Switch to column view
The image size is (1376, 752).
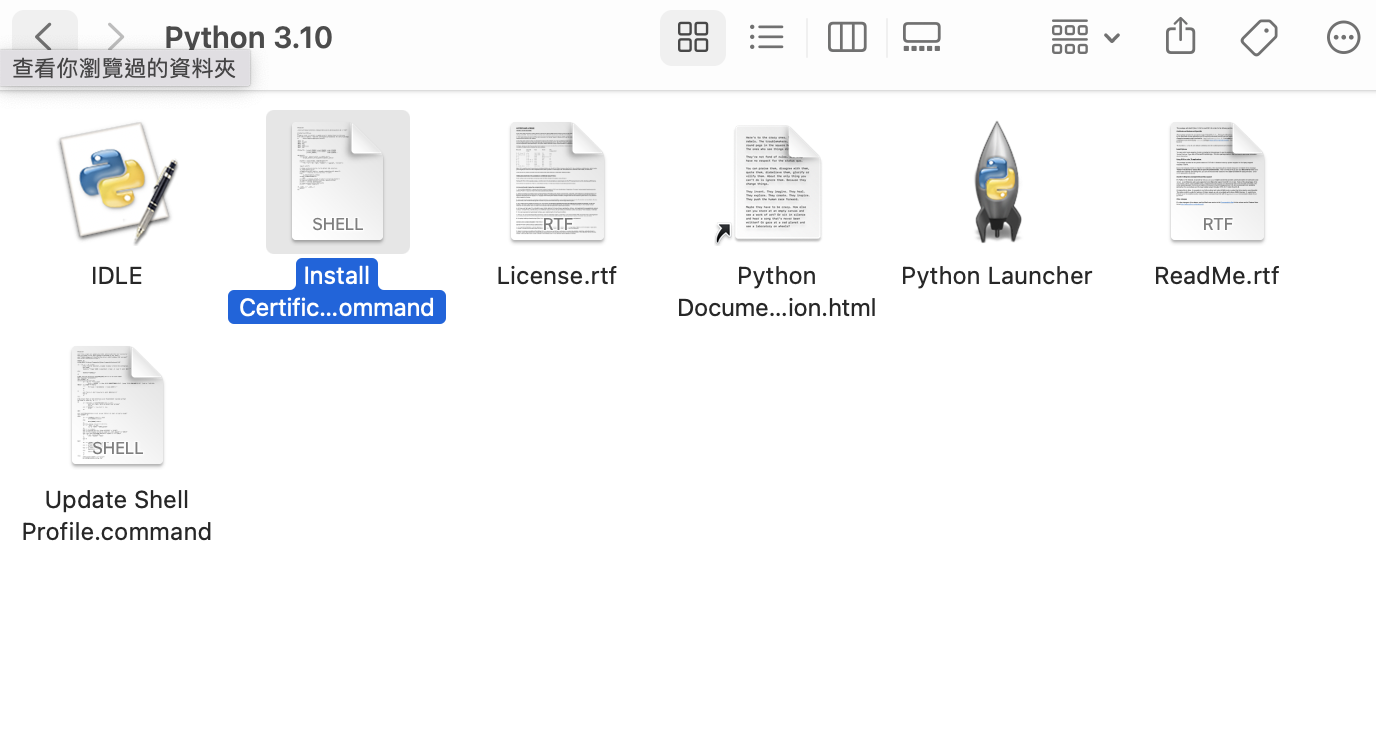847,38
